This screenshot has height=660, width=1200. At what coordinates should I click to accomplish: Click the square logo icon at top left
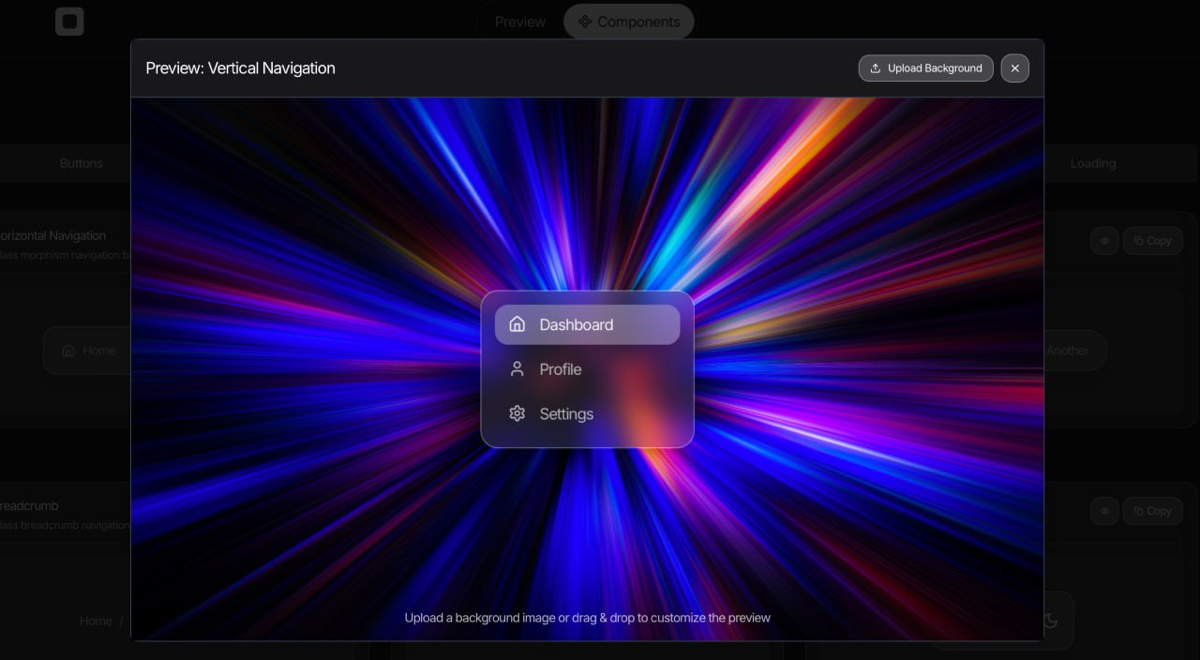tap(69, 21)
